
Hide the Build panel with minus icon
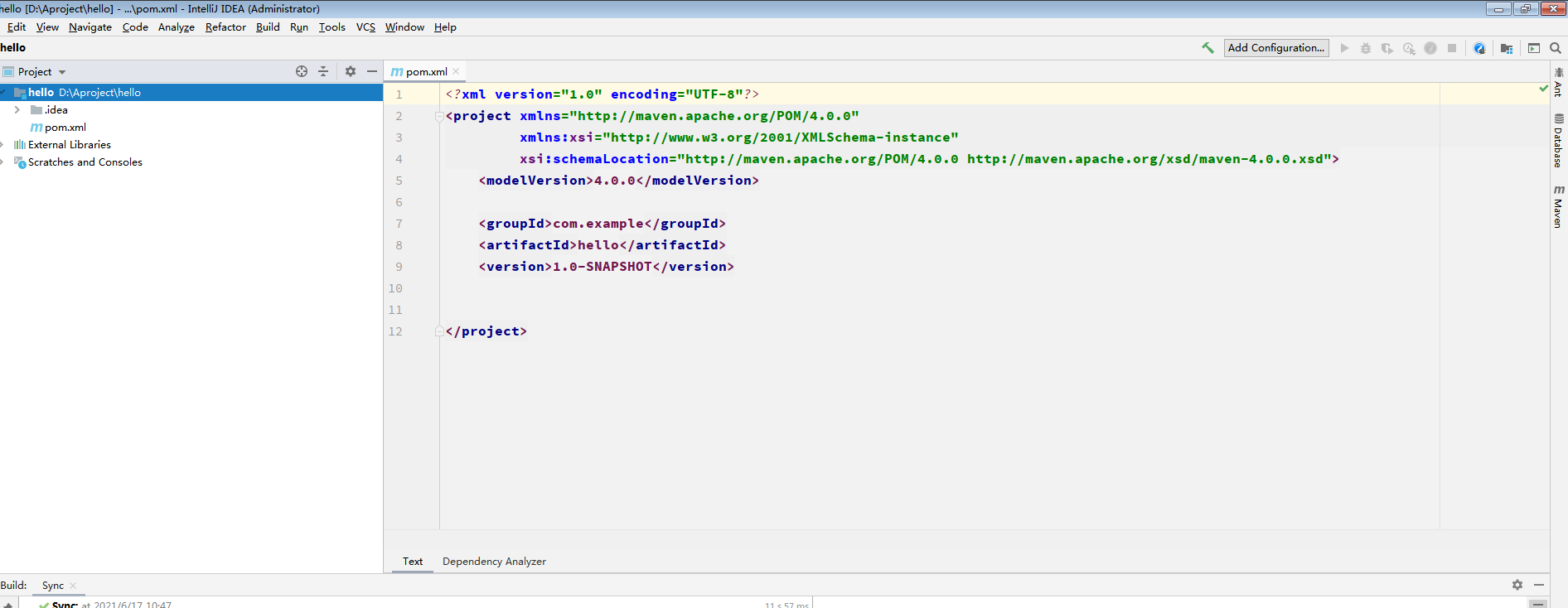[1539, 585]
